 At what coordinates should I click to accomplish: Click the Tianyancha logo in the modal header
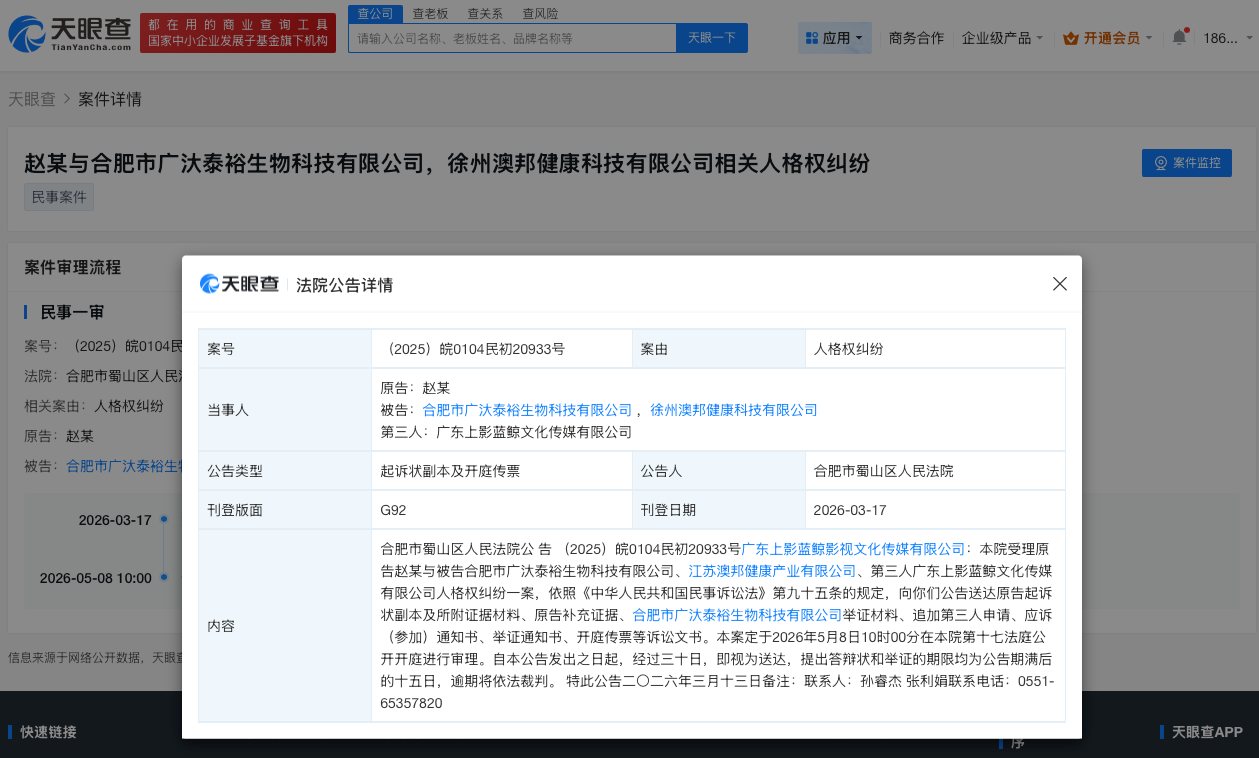[x=239, y=284]
